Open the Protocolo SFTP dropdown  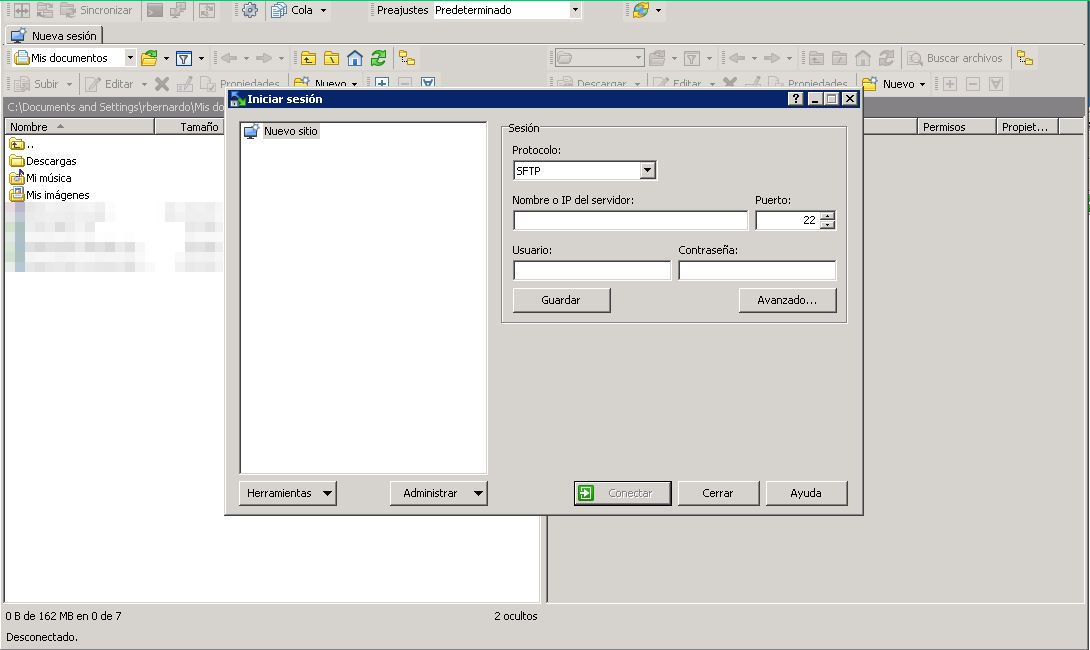[x=647, y=171]
